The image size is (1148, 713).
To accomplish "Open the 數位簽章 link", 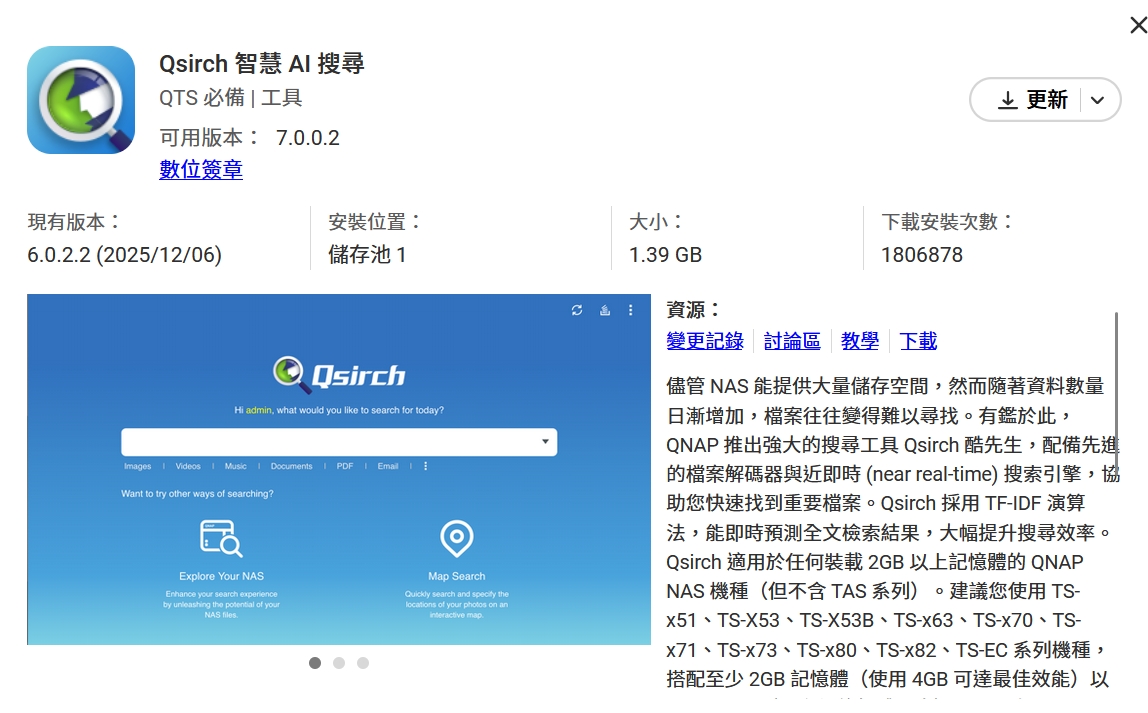I will click(201, 170).
